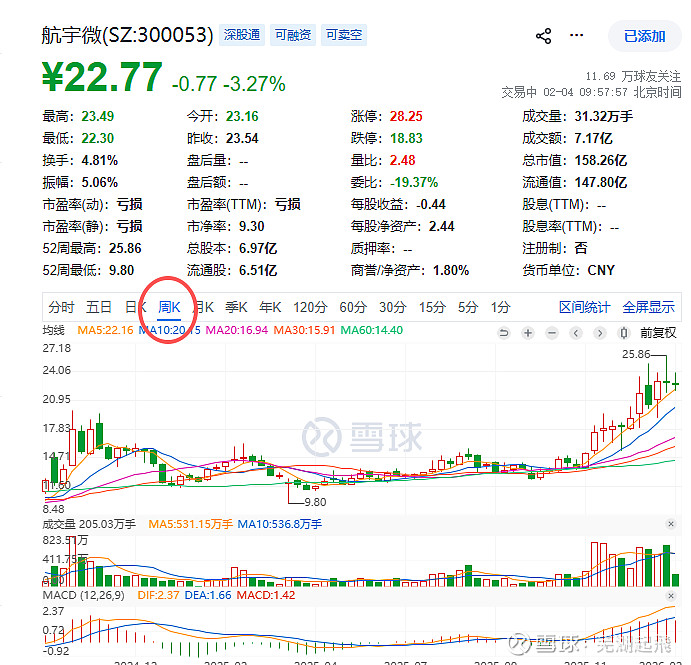Viewport: 691px width, 665px height.
Task: Move chart right with right chevron icon
Action: 599,333
